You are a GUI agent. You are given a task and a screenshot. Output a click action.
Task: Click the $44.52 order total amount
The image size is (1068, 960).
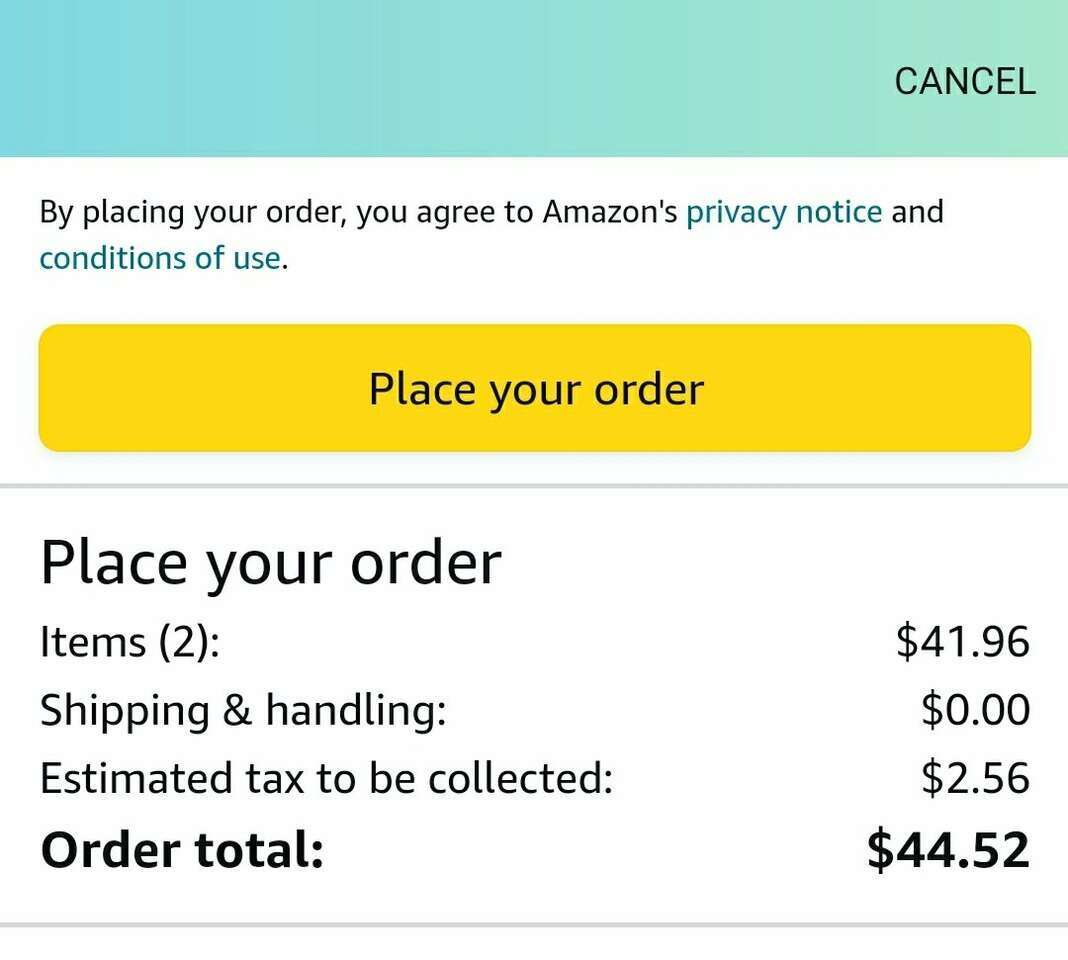pyautogui.click(x=948, y=850)
